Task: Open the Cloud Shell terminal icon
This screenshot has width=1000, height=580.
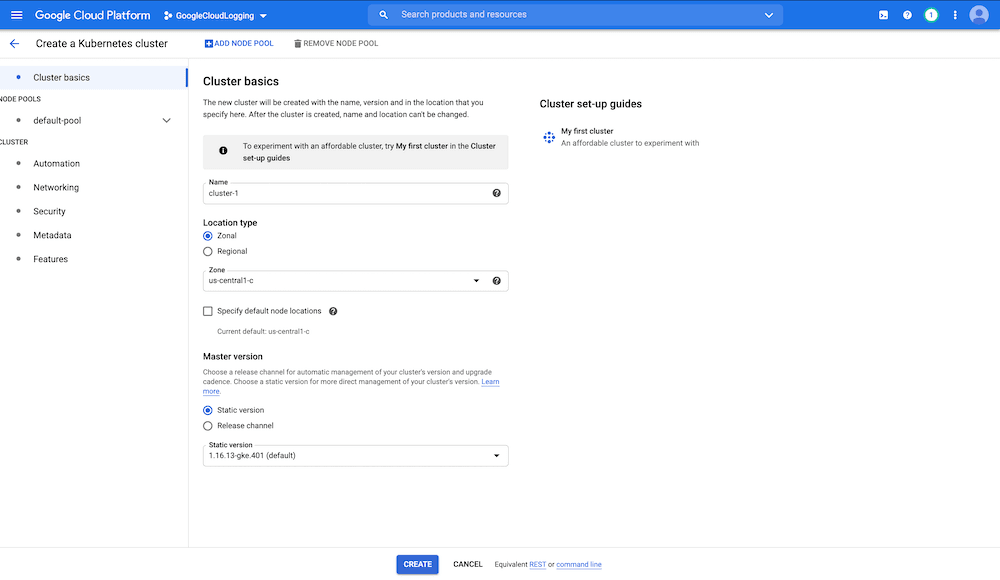Action: click(x=883, y=14)
